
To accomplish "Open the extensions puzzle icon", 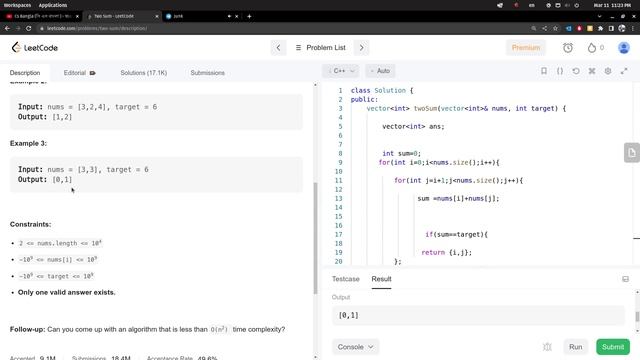I will point(600,28).
